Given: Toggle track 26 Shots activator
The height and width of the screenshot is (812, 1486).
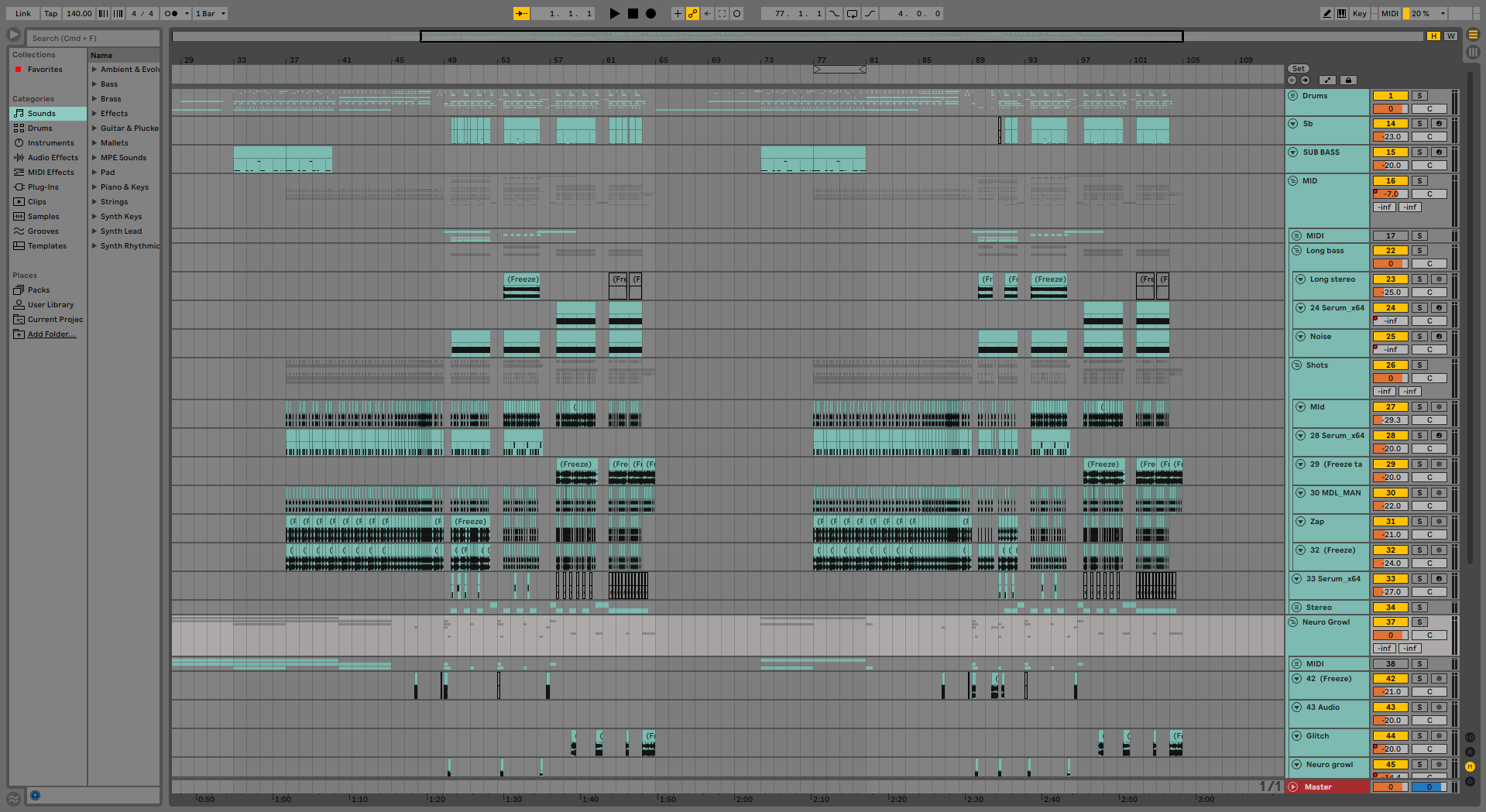Looking at the screenshot, I should point(1390,365).
